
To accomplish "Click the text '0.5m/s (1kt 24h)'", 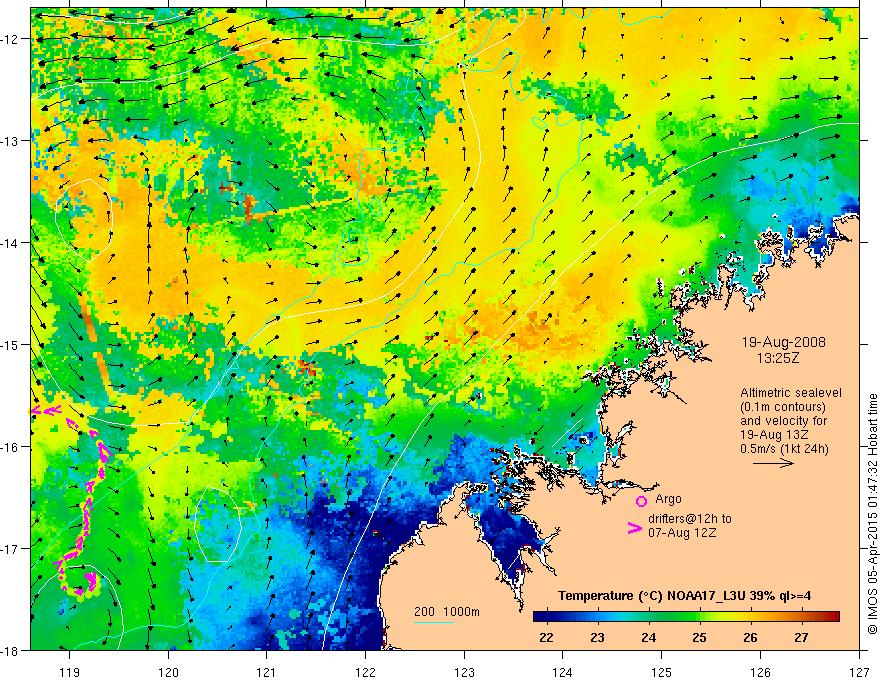I will 785,448.
